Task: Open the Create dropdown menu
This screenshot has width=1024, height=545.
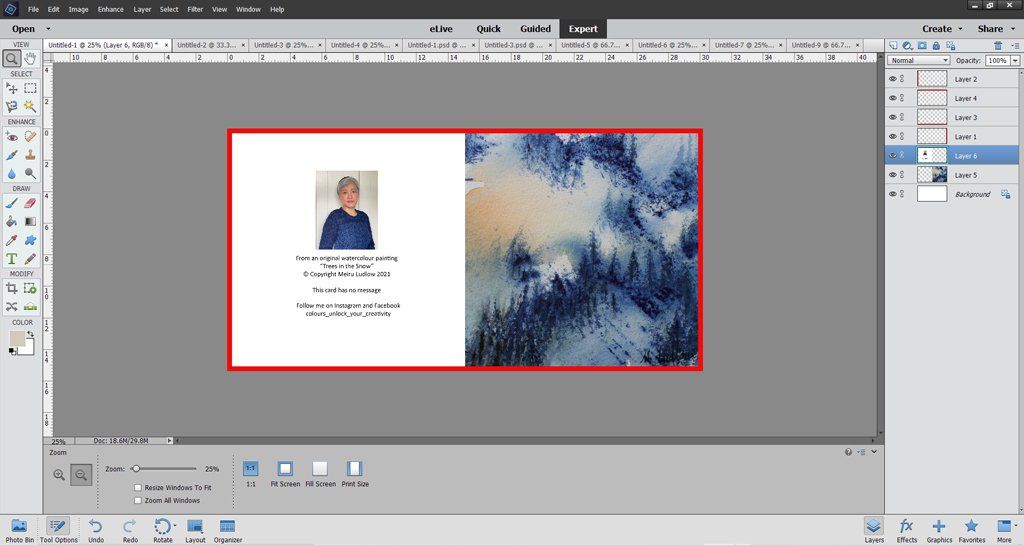Action: (942, 29)
